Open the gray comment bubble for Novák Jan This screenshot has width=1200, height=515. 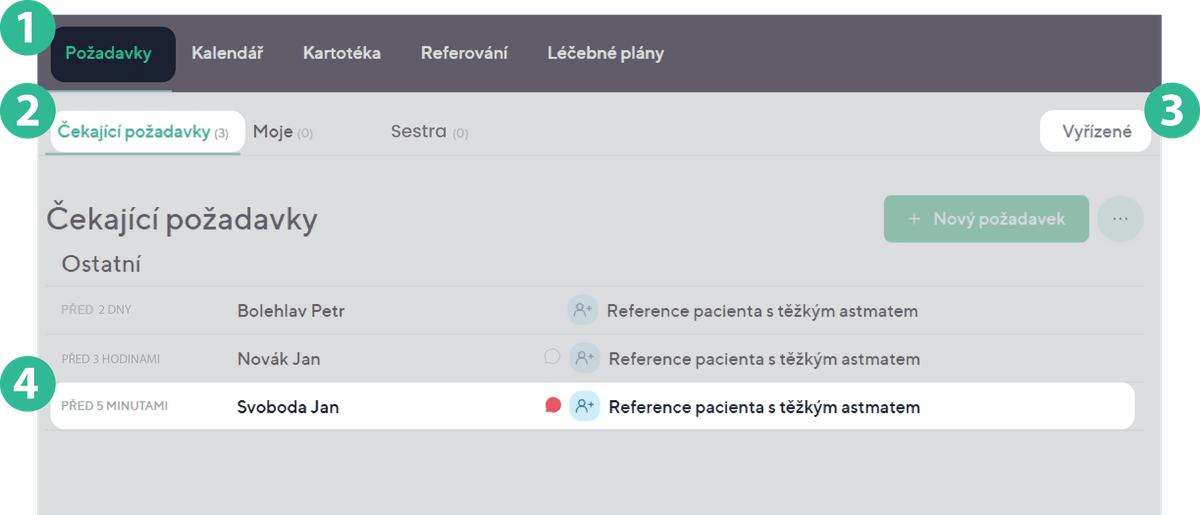coord(552,356)
